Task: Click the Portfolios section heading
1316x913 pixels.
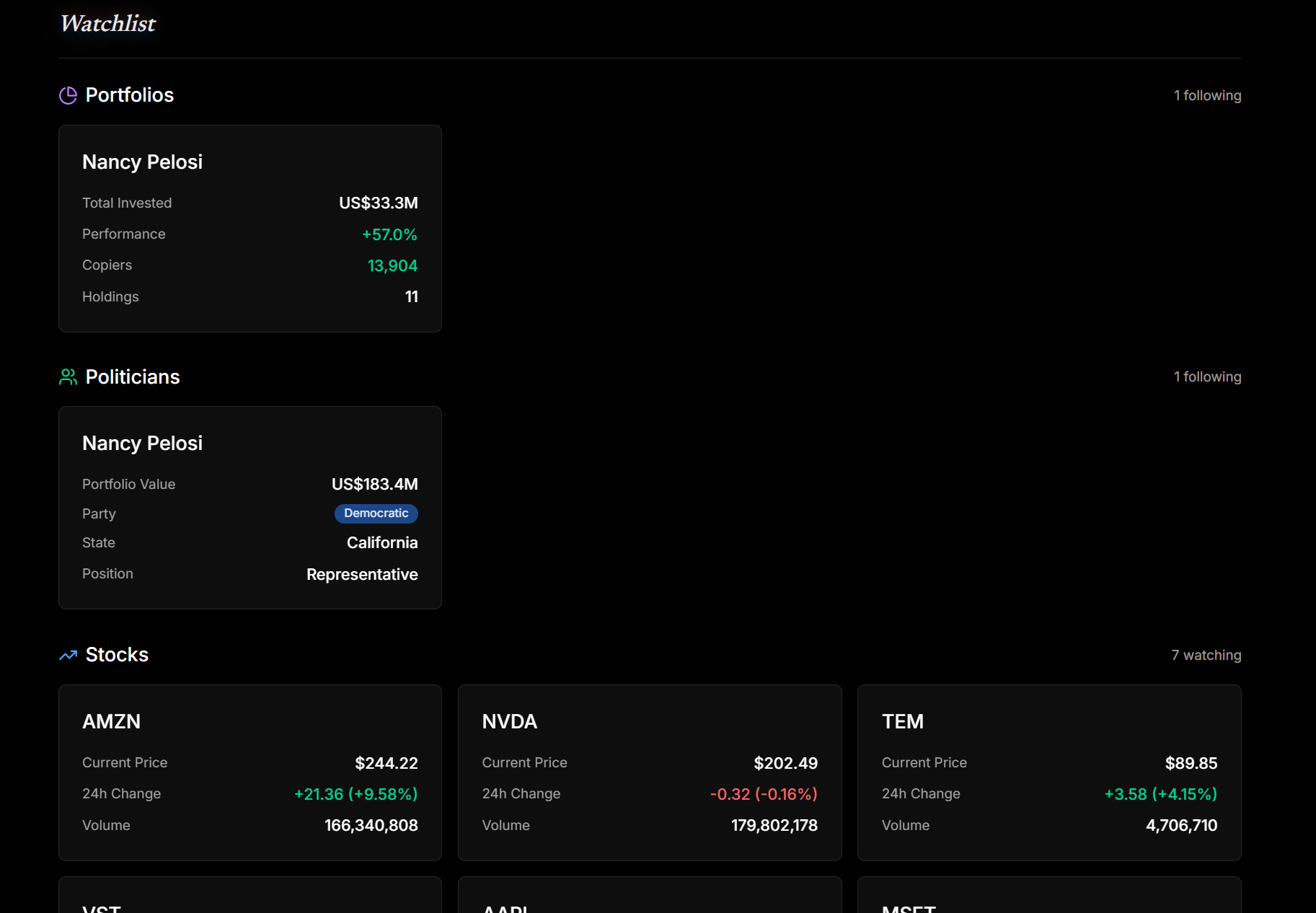Action: click(x=130, y=94)
